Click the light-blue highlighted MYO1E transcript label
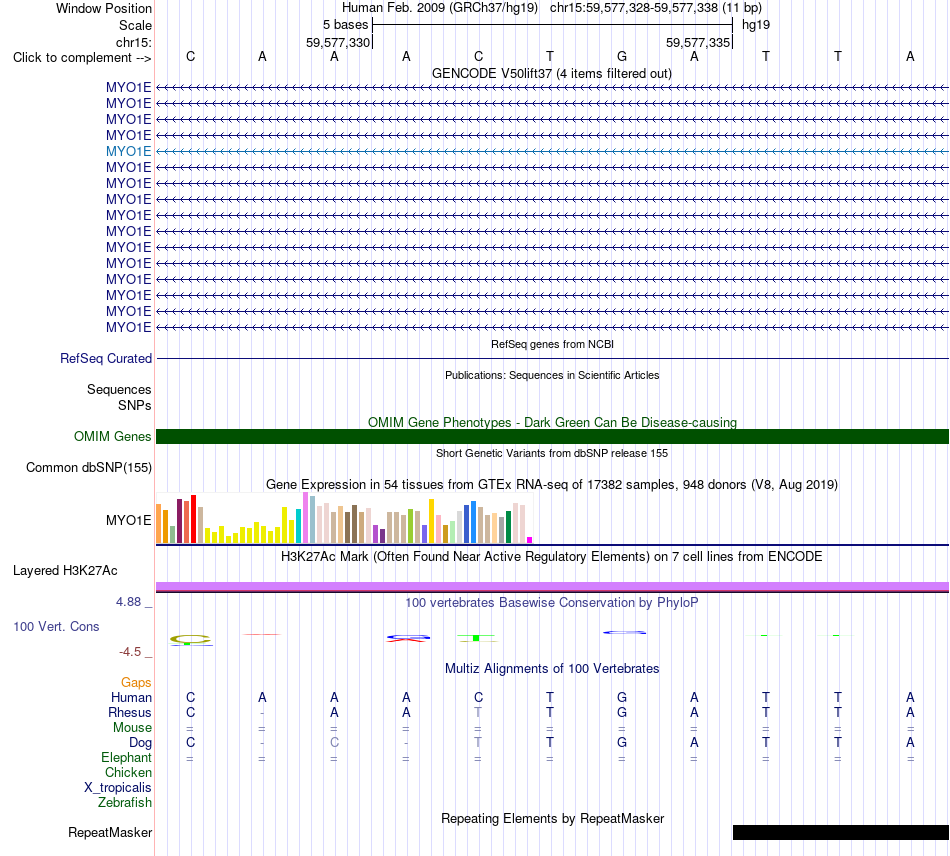Screen dimensions: 950x856 tap(128, 151)
